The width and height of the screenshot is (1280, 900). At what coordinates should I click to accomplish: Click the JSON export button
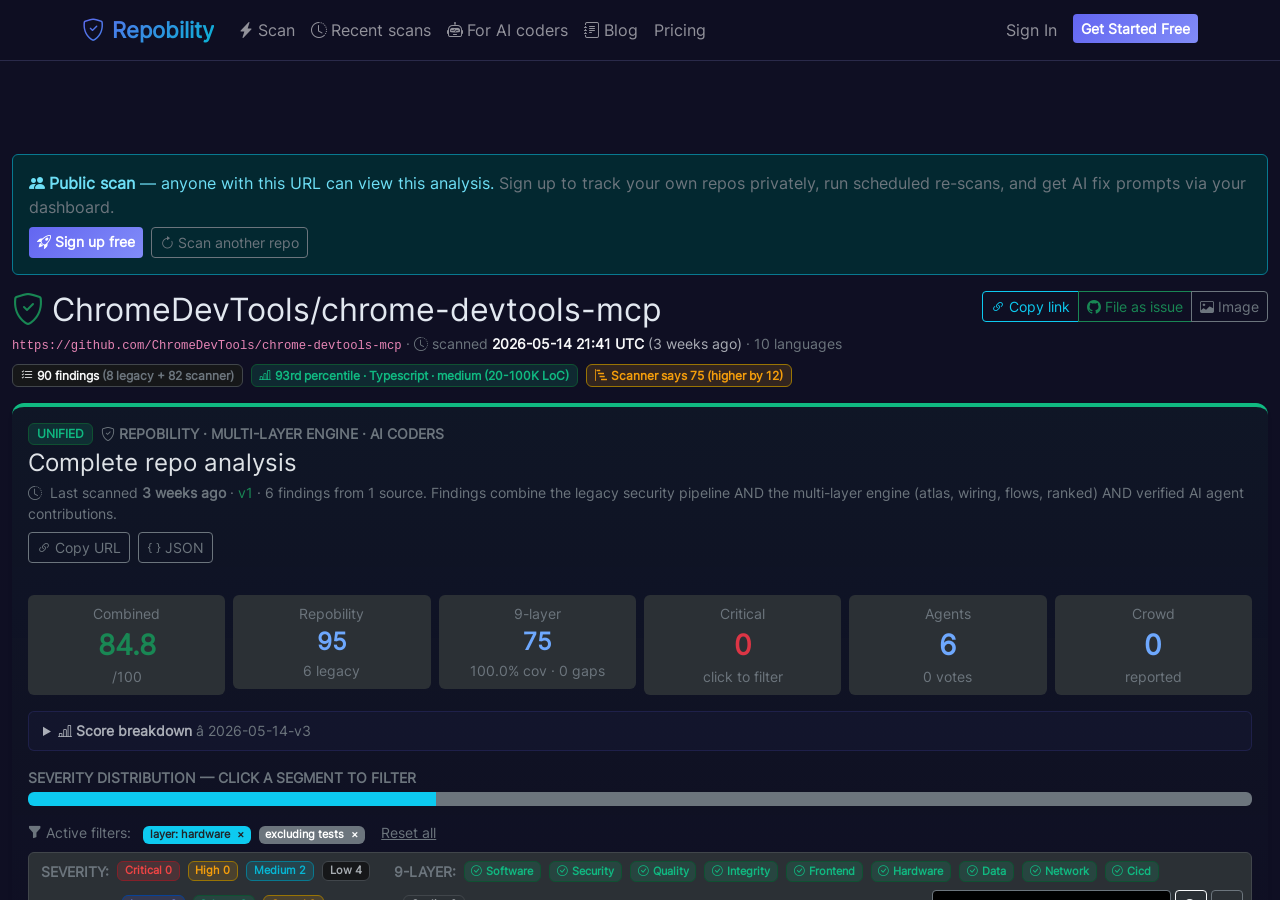pos(175,547)
